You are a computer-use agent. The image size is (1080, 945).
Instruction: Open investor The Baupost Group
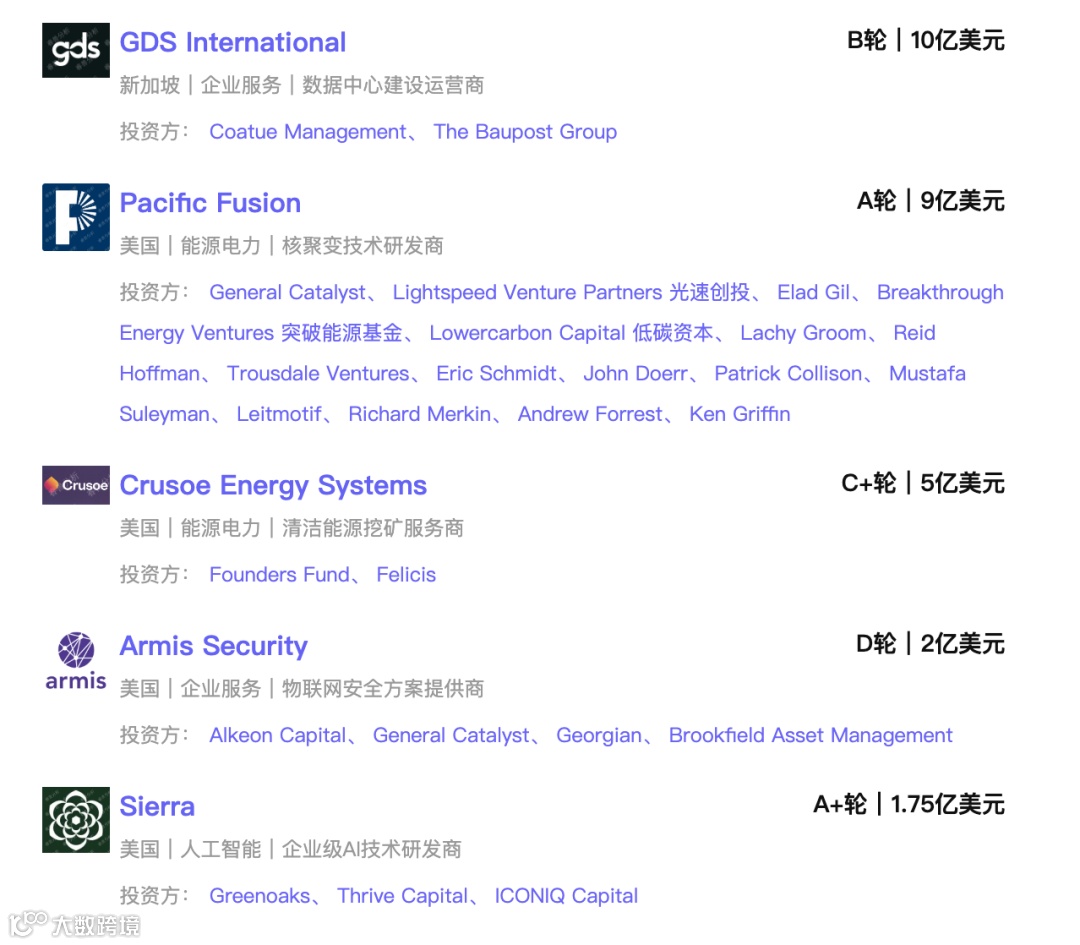[x=525, y=132]
